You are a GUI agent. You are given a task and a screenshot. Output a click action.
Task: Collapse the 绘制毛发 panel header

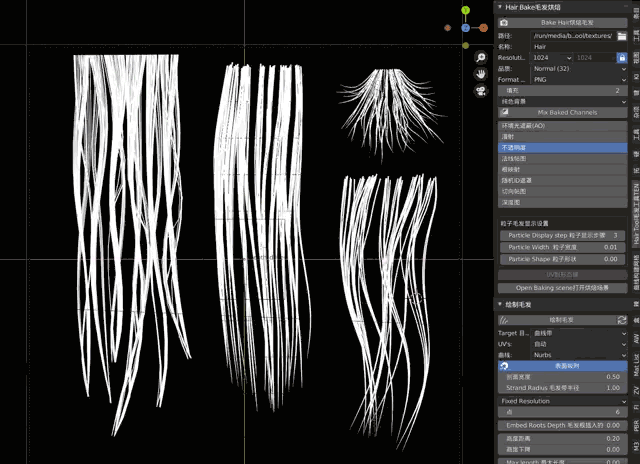click(x=500, y=304)
